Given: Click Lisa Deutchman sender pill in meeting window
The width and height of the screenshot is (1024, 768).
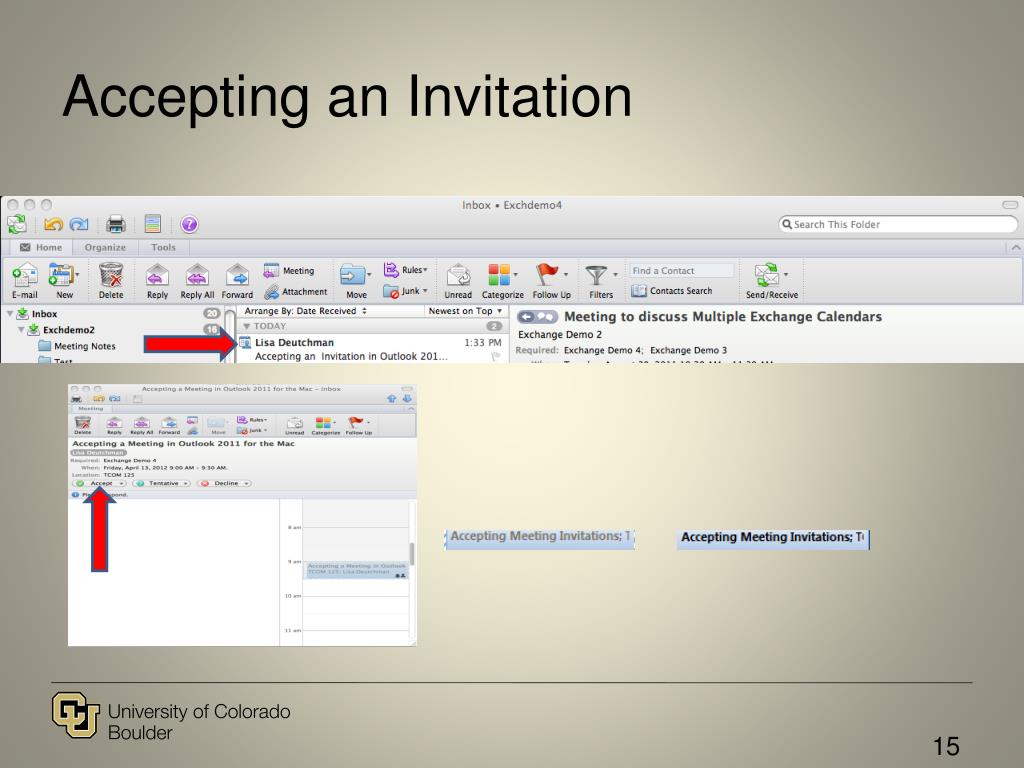Looking at the screenshot, I should (x=99, y=453).
